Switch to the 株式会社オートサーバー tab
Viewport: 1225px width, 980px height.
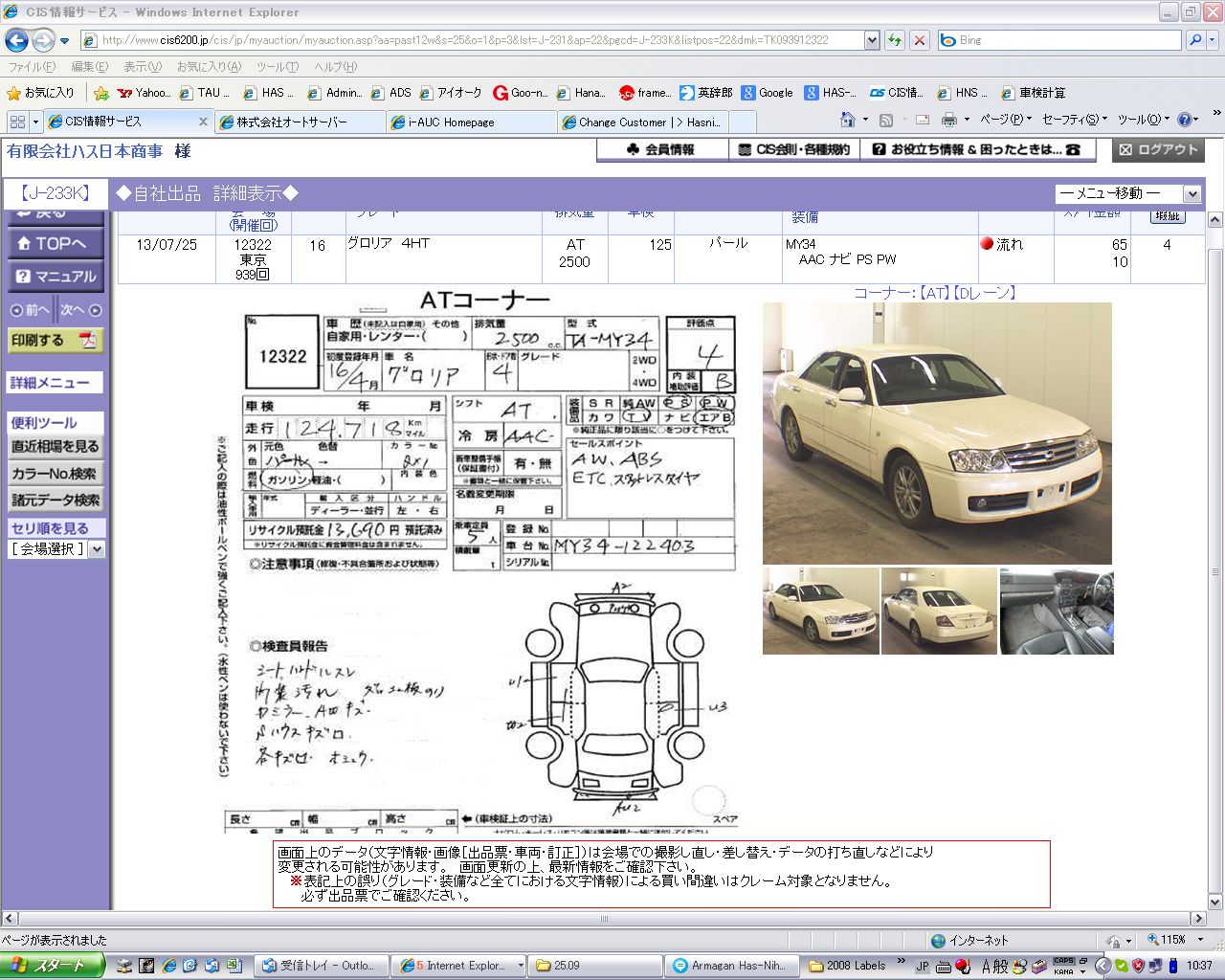[291, 122]
